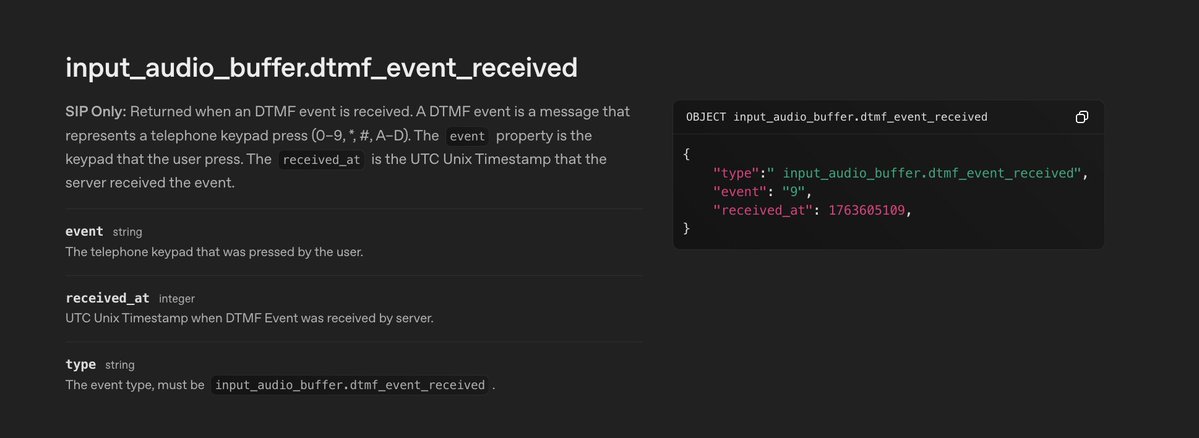Select the 'received_at' property name
This screenshot has width=1199, height=438.
click(107, 298)
